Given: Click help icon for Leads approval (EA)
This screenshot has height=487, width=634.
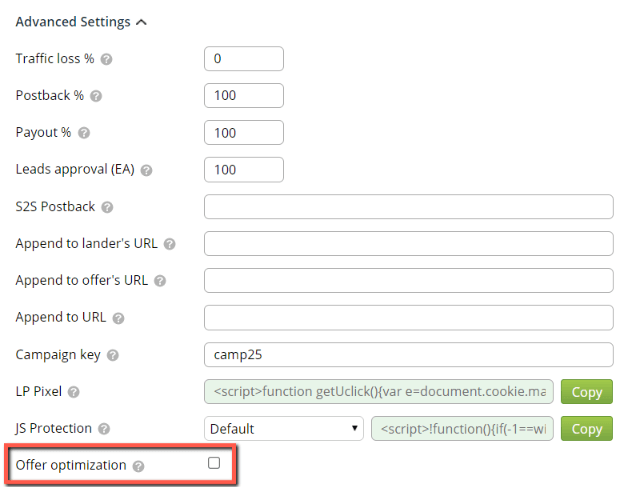Looking at the screenshot, I should (x=146, y=170).
